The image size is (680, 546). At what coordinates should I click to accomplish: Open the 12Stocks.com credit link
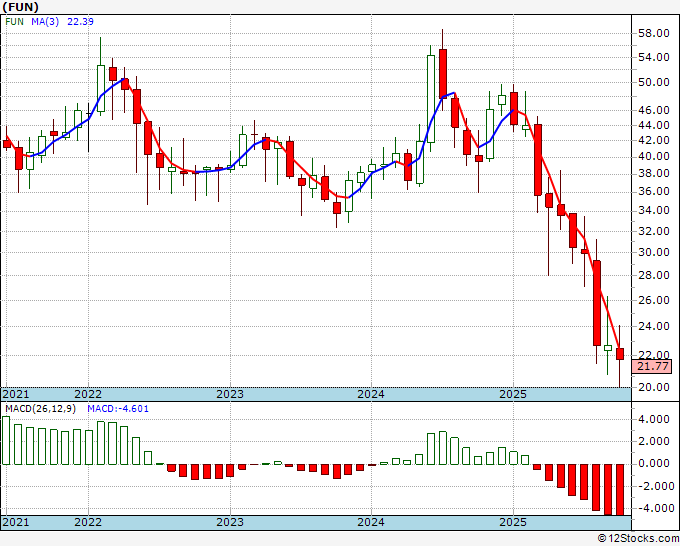coord(638,539)
